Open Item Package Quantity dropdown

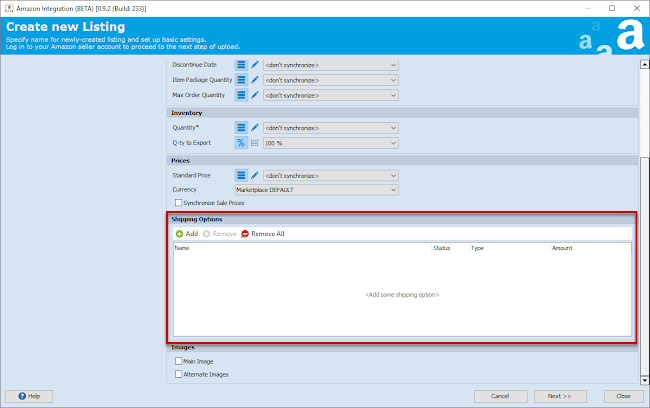tap(331, 80)
